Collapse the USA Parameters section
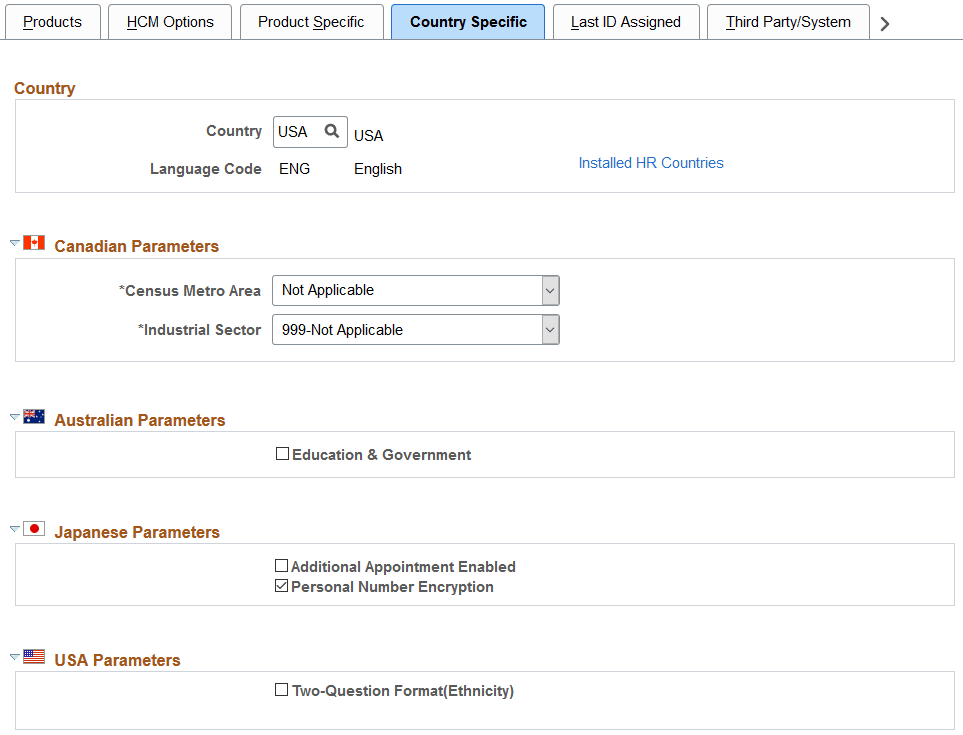 pyautogui.click(x=15, y=657)
